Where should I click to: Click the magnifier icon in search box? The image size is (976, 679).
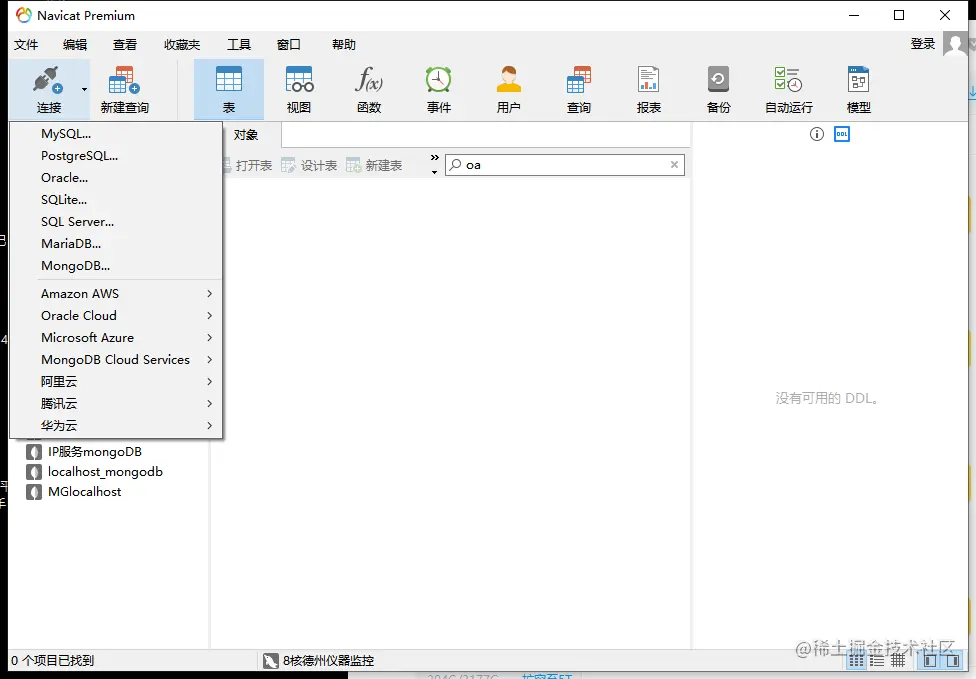(456, 165)
